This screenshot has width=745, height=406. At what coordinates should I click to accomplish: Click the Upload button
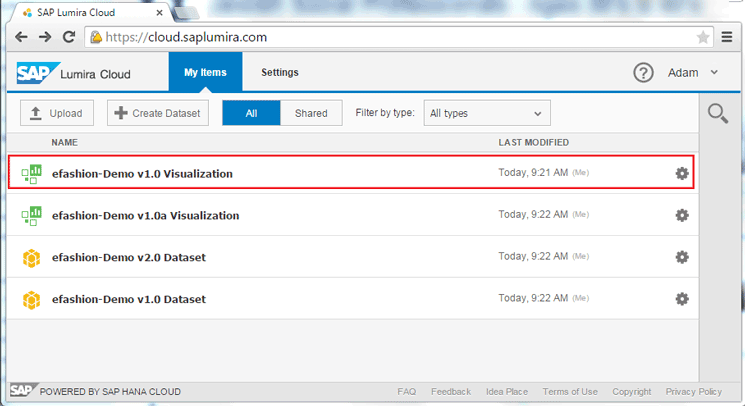pyautogui.click(x=57, y=113)
